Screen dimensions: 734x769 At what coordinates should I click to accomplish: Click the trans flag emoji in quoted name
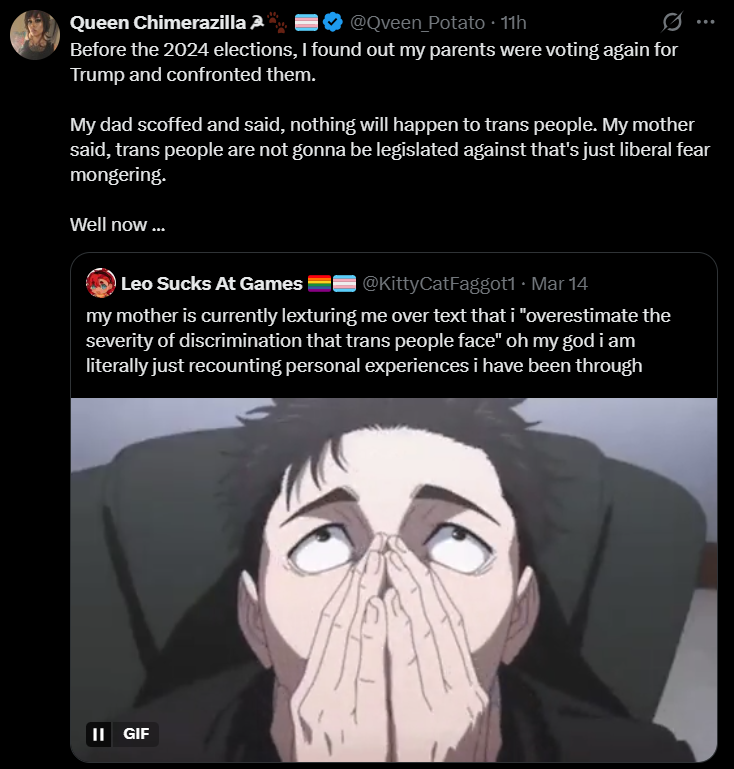344,283
